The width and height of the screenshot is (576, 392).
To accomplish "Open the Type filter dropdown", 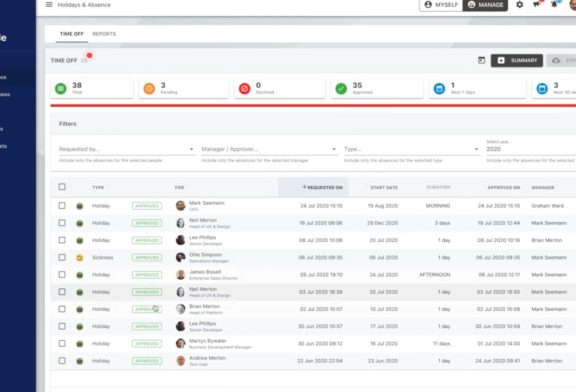I will click(x=411, y=149).
